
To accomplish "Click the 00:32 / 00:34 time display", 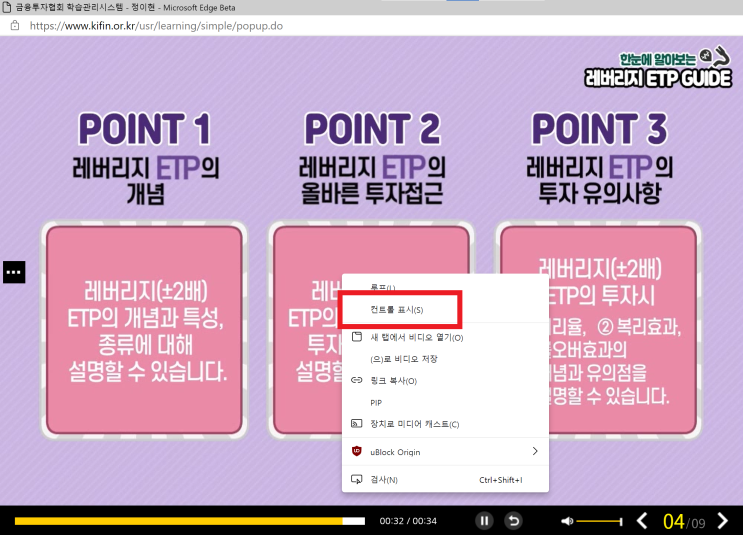I will (x=408, y=521).
